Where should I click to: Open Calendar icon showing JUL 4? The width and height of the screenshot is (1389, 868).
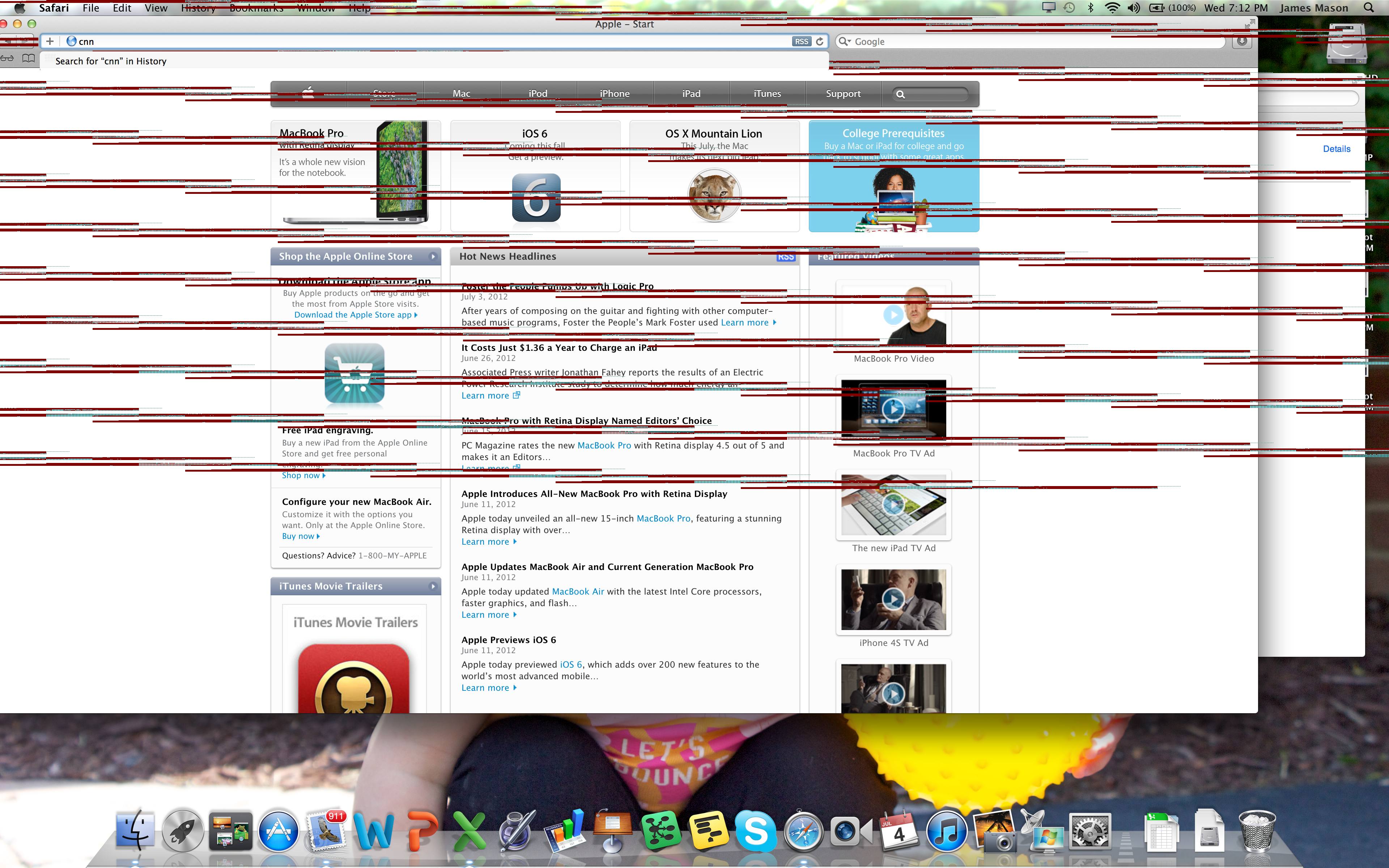point(899,830)
